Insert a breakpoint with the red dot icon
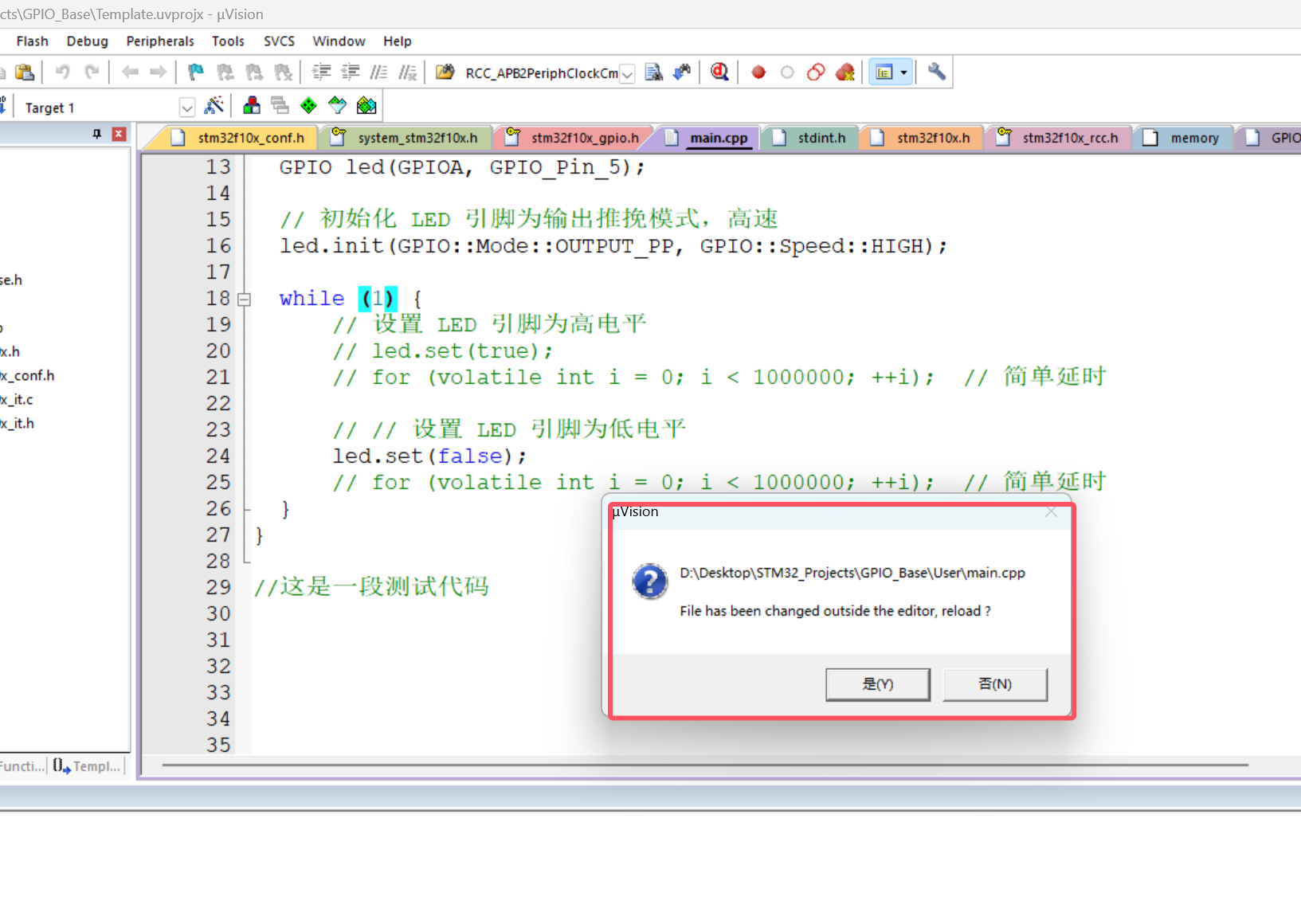The image size is (1301, 924). (x=758, y=72)
